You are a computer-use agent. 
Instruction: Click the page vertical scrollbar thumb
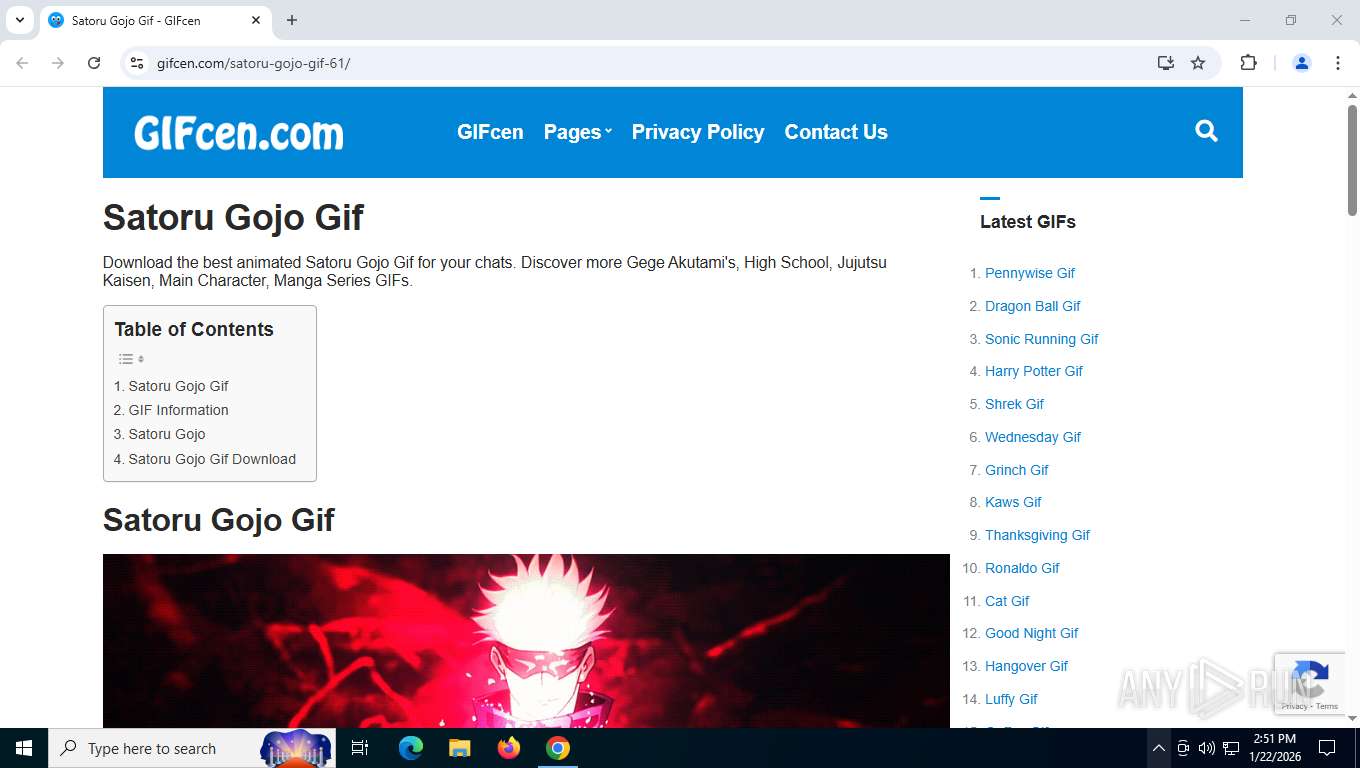(1352, 160)
